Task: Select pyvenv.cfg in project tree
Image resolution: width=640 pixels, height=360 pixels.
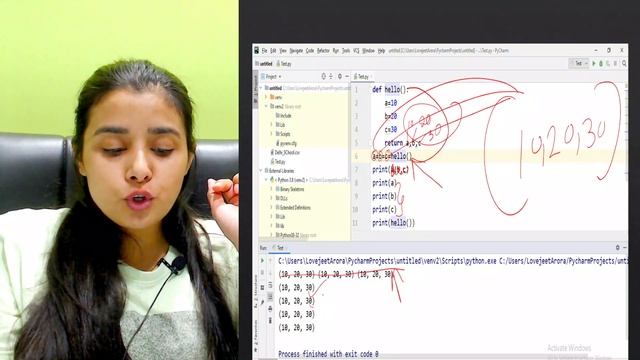Action: [287, 143]
